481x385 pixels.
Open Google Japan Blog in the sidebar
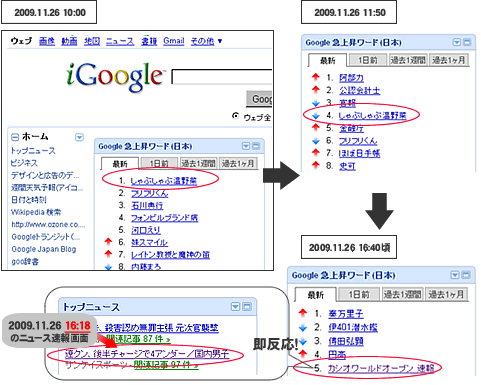(x=44, y=249)
